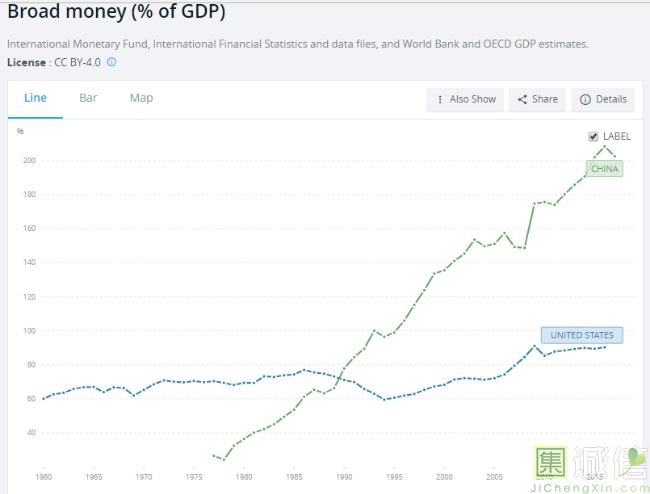
Task: Open the Also Show dropdown
Action: point(465,99)
